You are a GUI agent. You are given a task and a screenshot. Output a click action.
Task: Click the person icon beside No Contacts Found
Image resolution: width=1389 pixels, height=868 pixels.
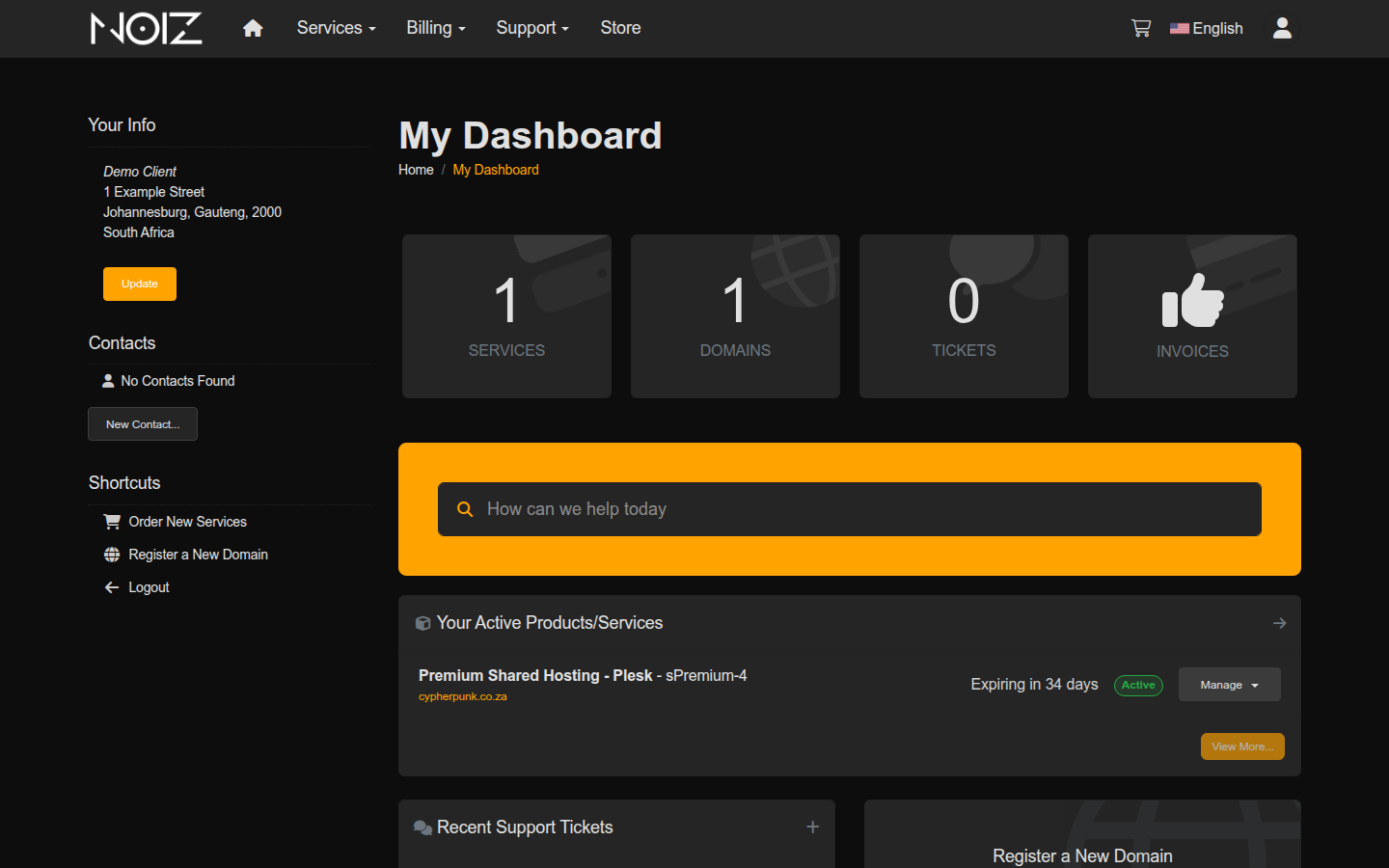point(108,381)
